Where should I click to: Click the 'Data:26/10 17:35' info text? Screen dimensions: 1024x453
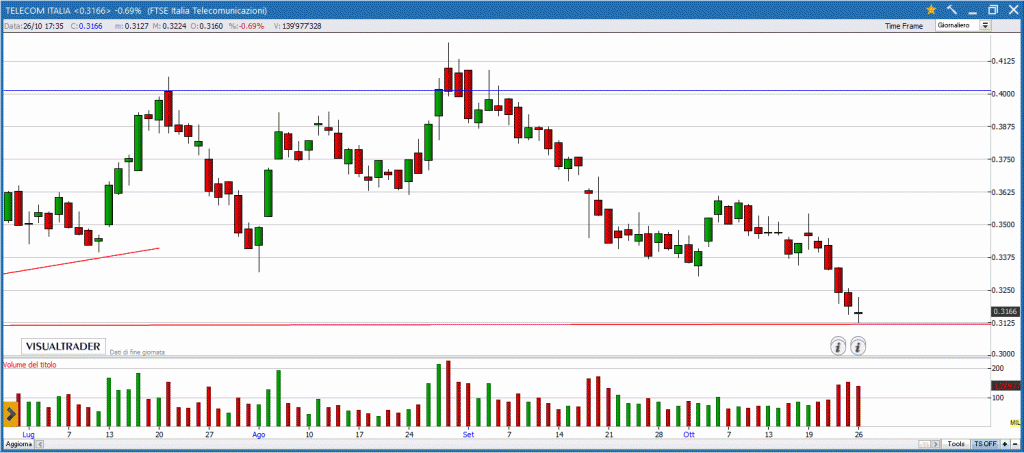[x=33, y=26]
